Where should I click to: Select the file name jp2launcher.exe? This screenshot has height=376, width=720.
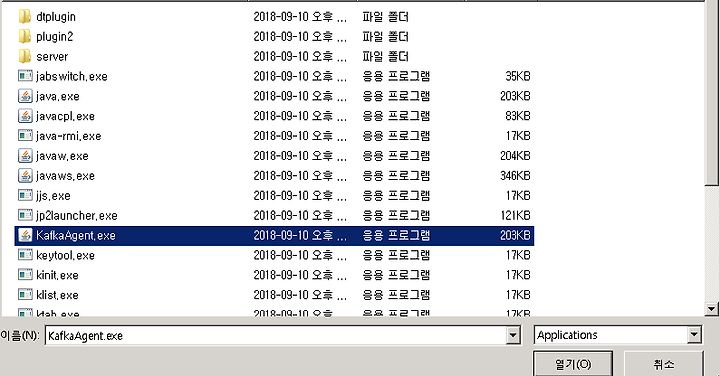tap(77, 216)
